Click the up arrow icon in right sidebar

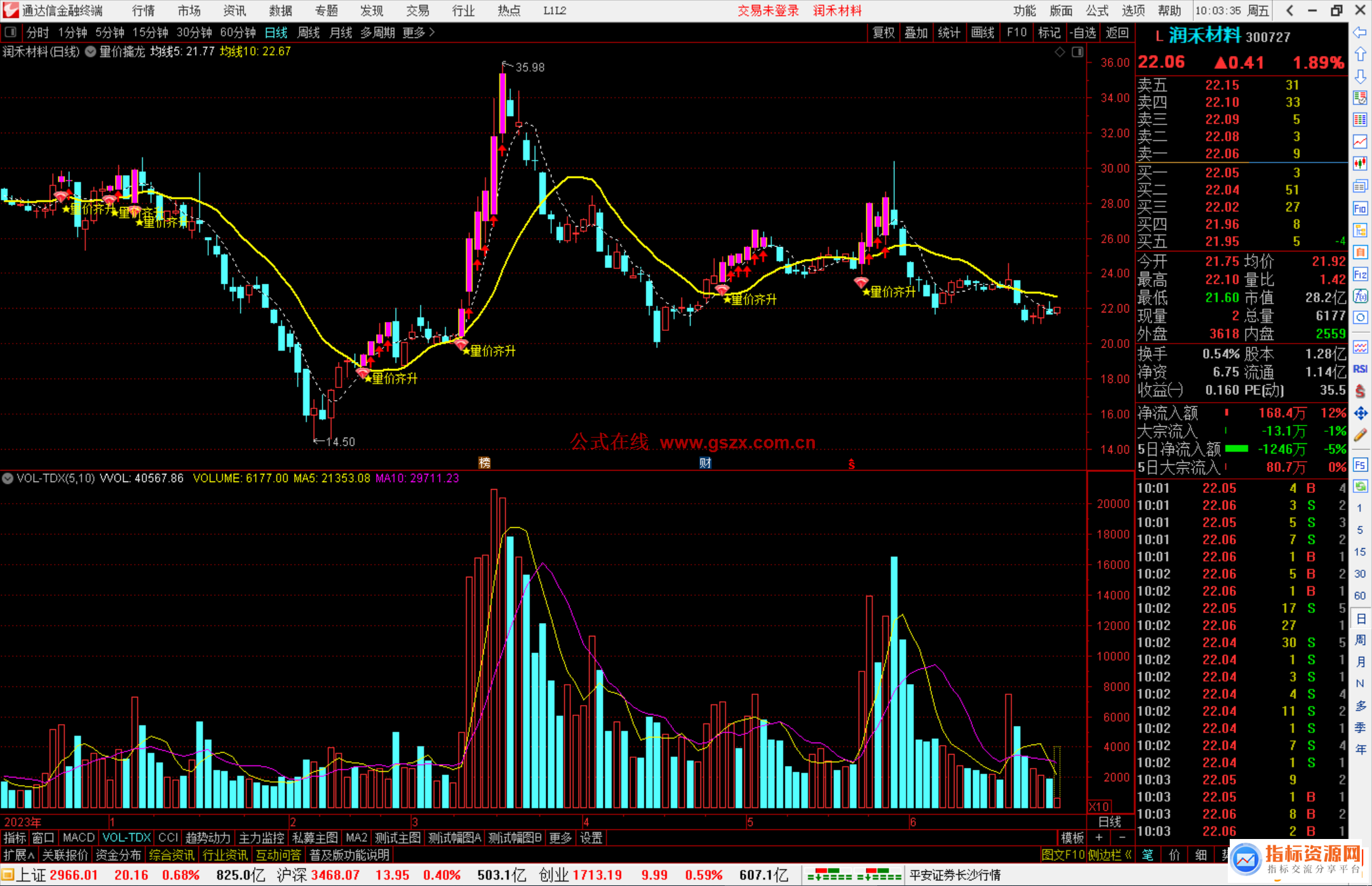[1360, 54]
